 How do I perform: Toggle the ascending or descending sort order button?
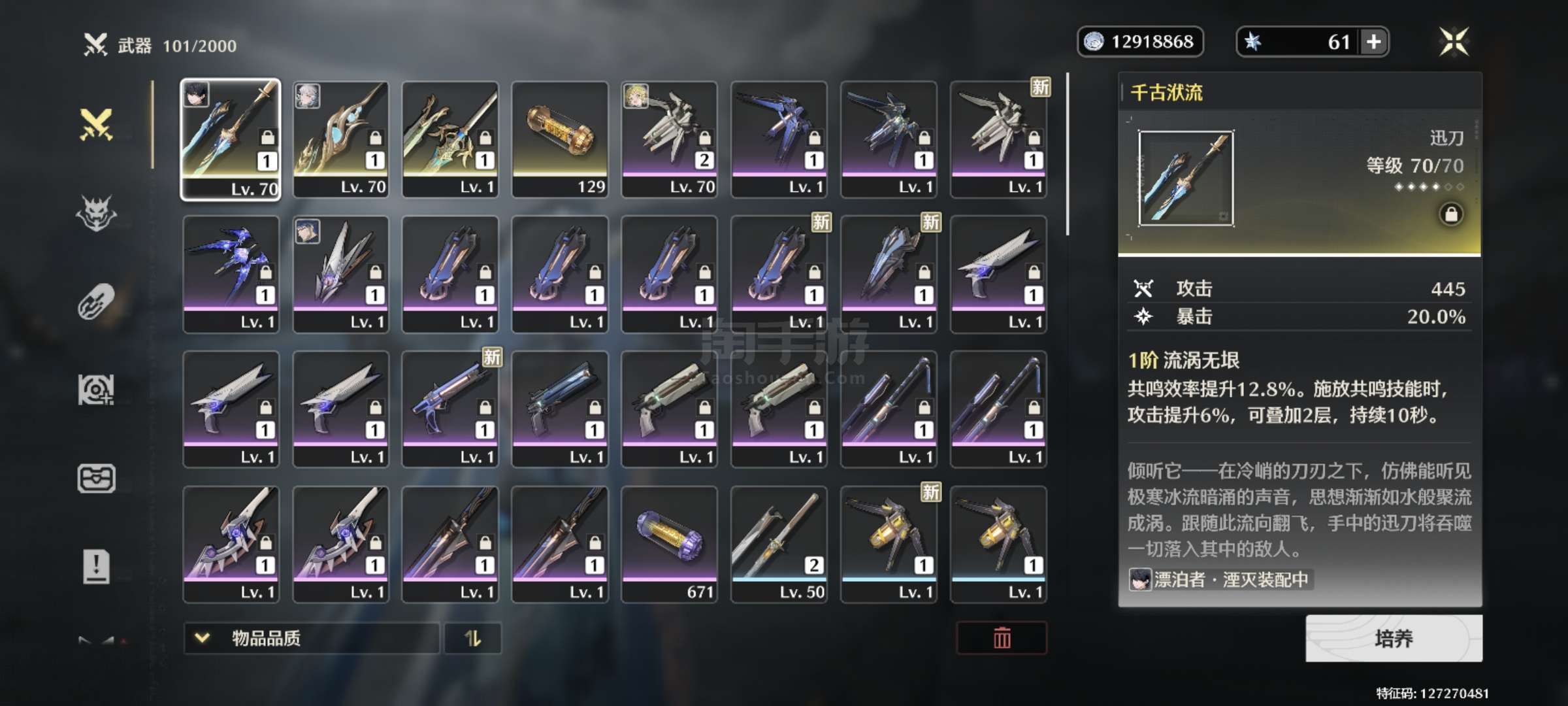[472, 638]
